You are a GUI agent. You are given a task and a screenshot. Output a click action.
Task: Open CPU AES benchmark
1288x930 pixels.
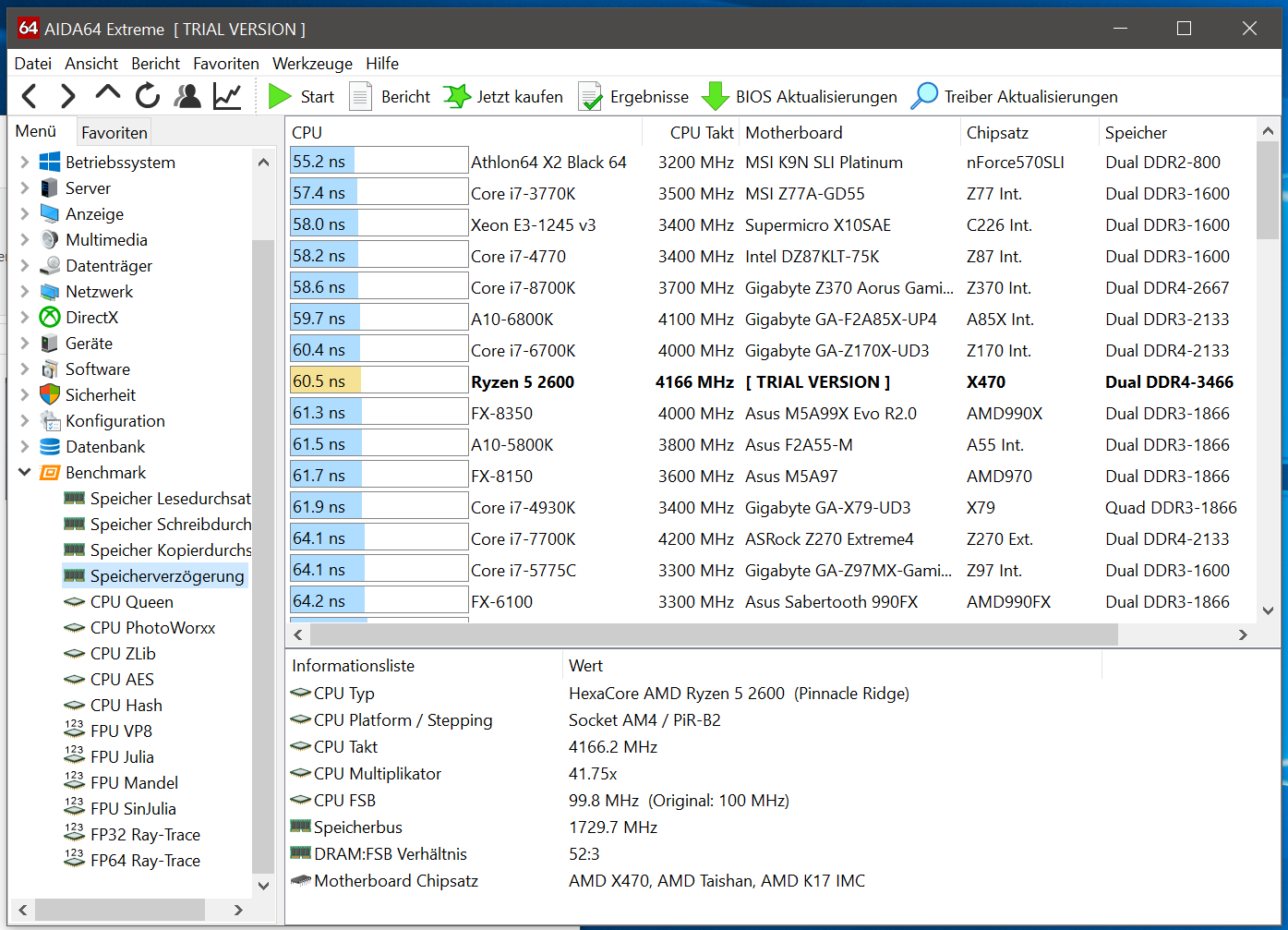[x=109, y=679]
